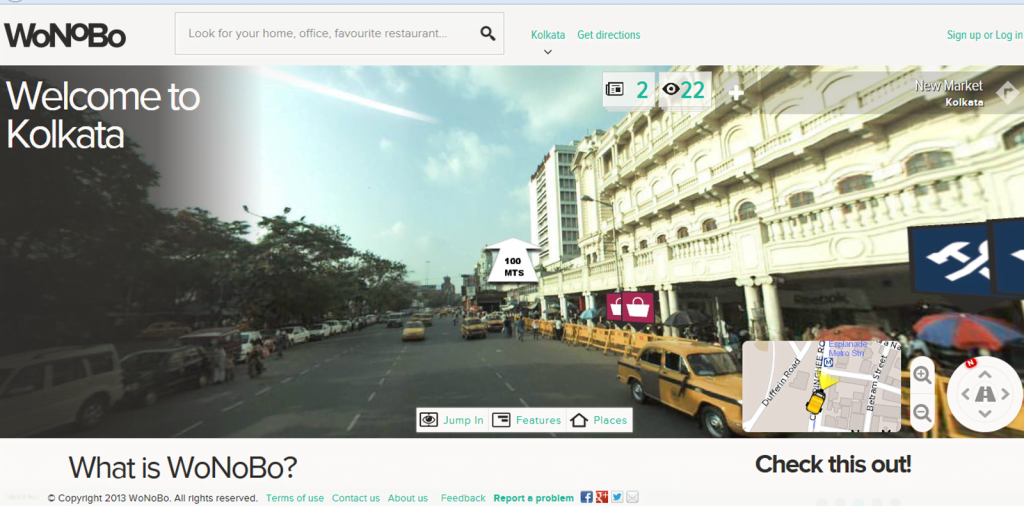
Task: Click the Places house icon
Action: [x=579, y=420]
